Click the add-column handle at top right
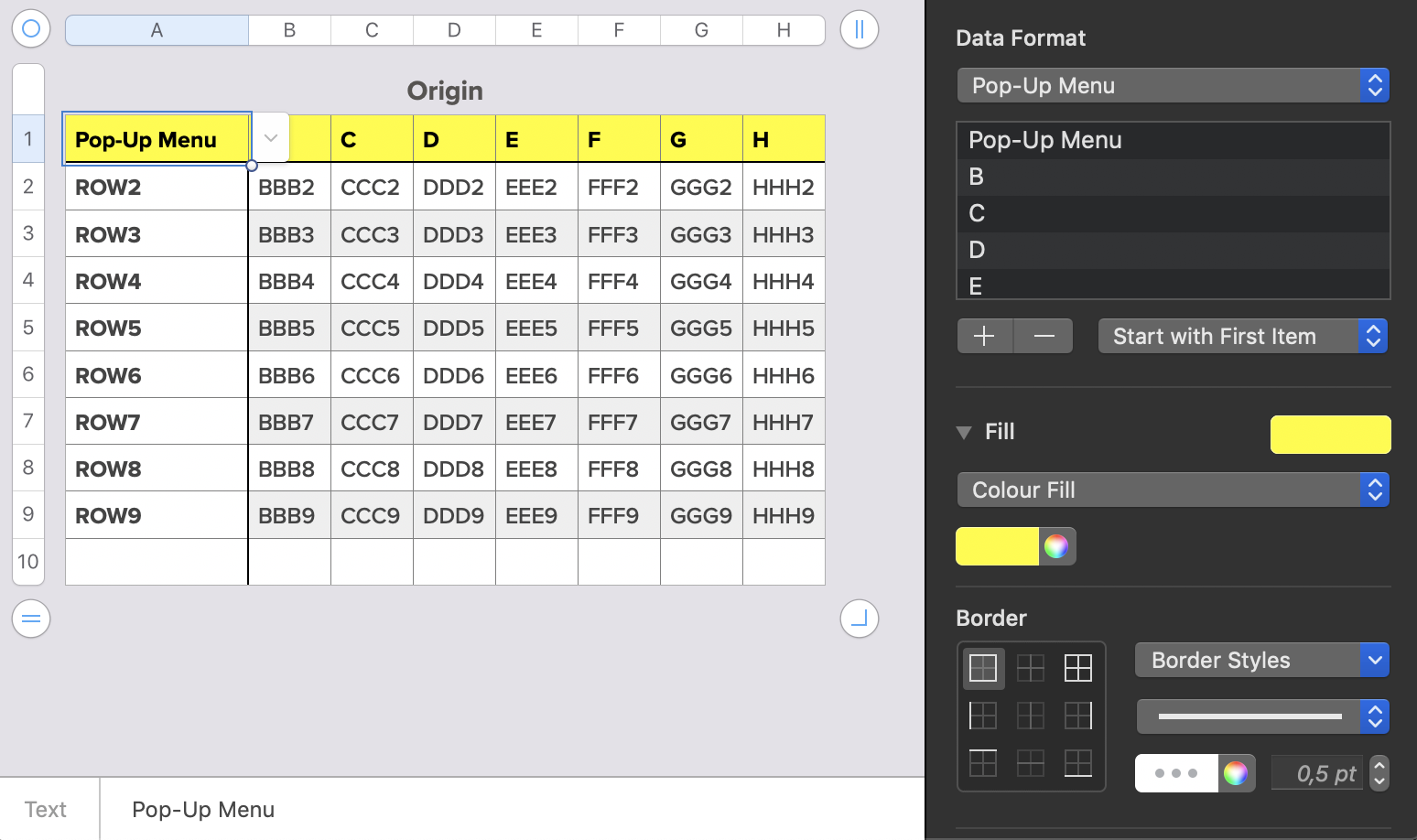1417x840 pixels. click(x=859, y=29)
